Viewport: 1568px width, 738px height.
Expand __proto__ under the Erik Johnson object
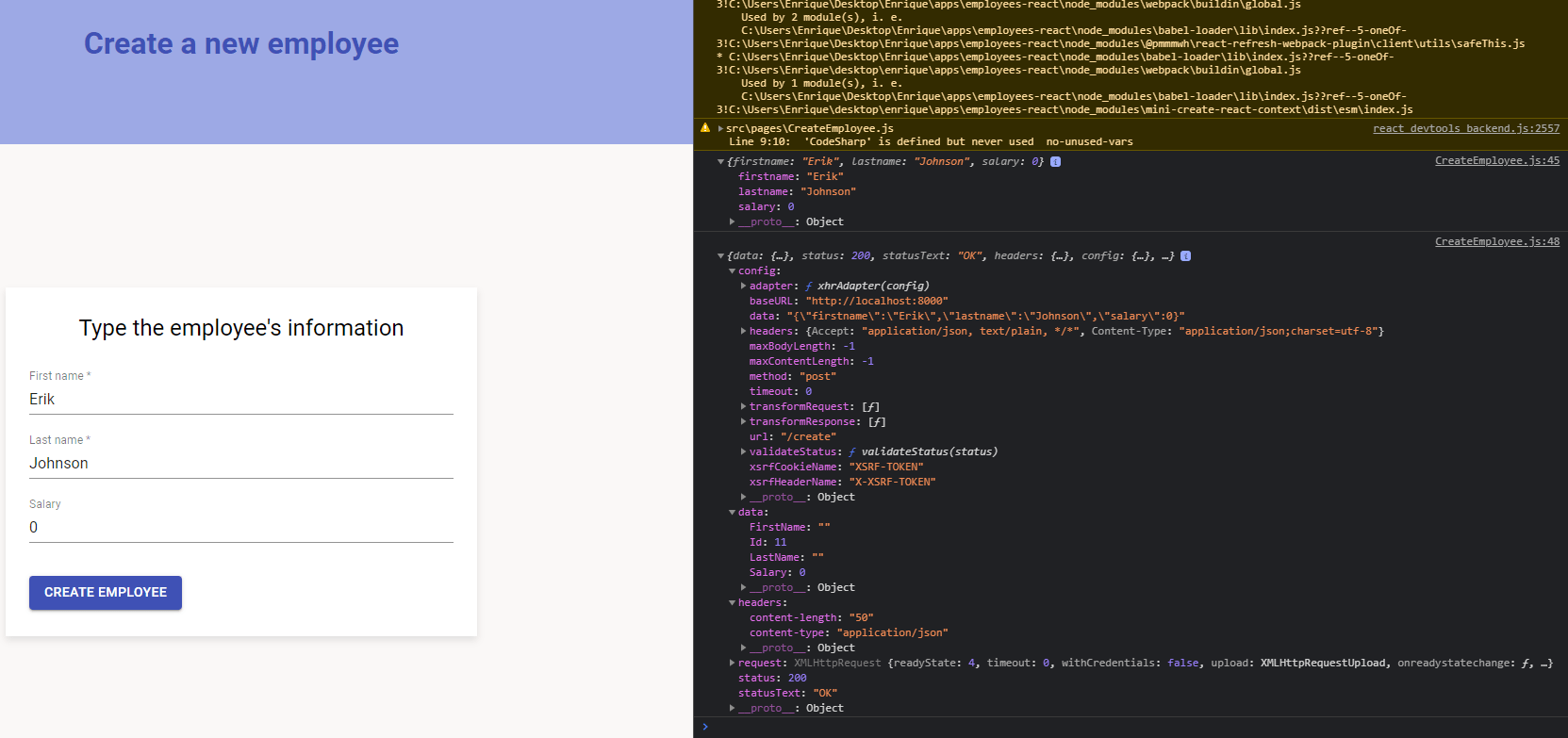(733, 222)
